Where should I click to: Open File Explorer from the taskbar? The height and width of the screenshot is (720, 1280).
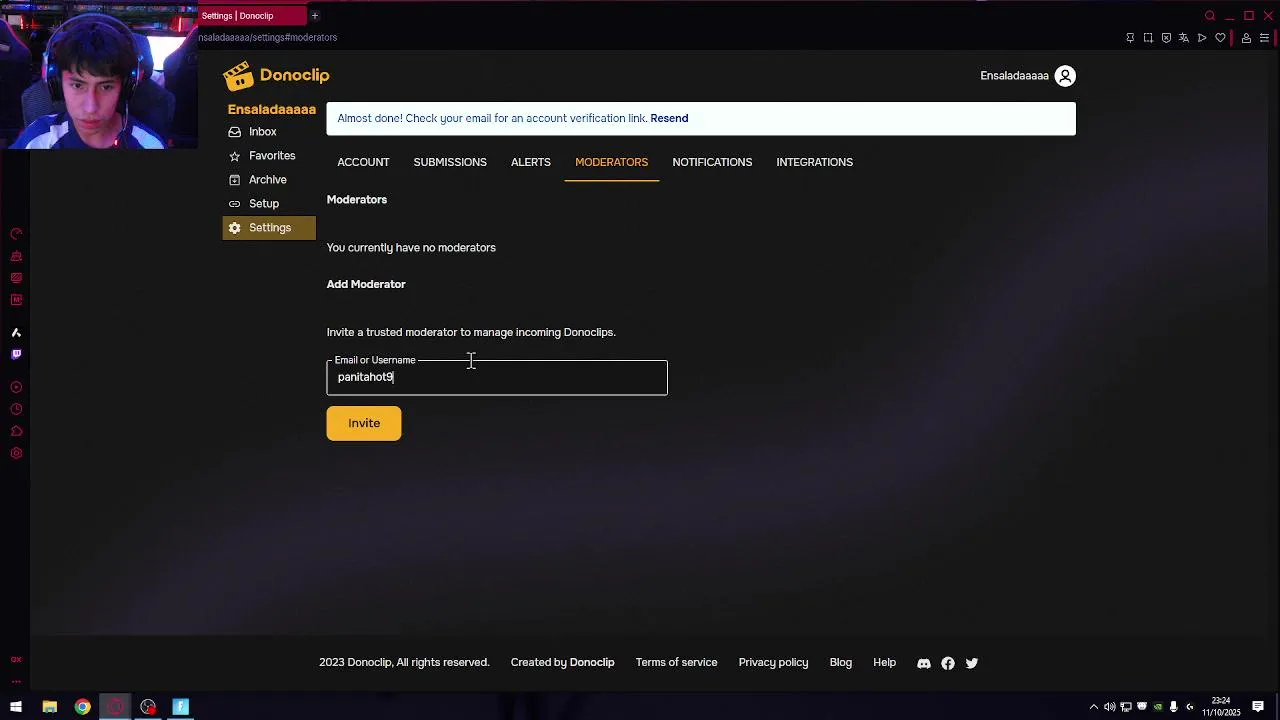click(49, 707)
